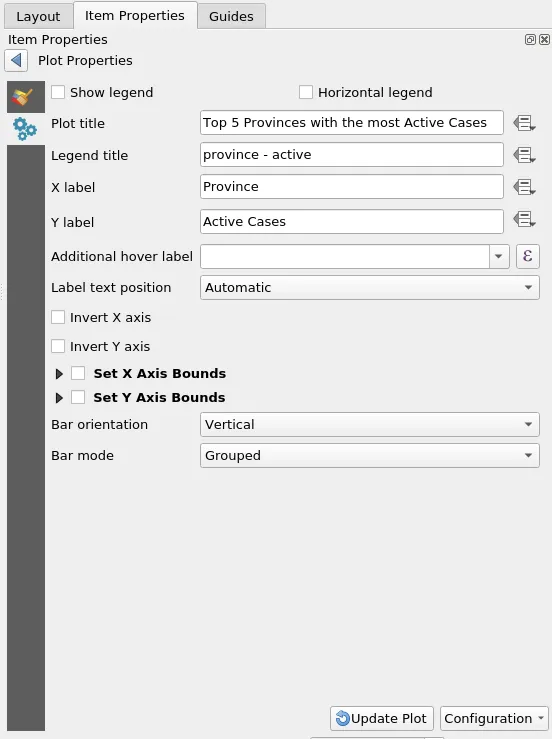Screen dimensions: 552x739
Task: Switch to the Layout tab
Action: 39,16
